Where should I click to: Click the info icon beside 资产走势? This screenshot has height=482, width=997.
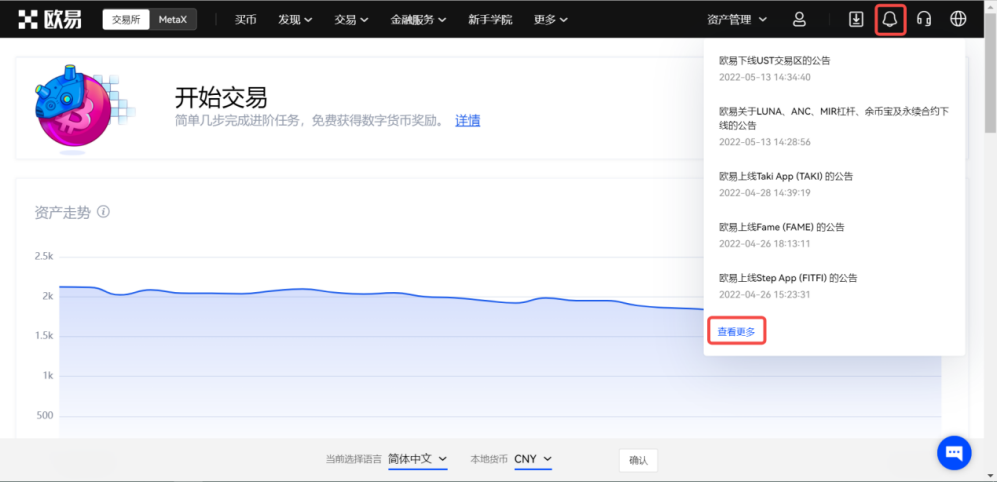(x=104, y=212)
